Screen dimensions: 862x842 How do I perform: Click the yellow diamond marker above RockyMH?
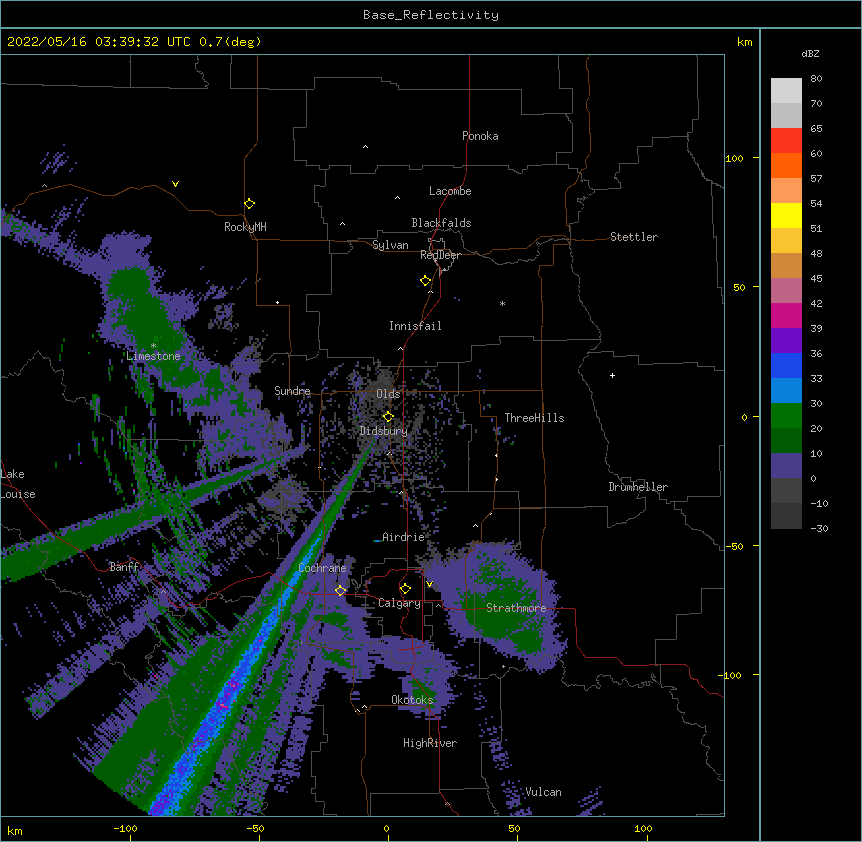point(249,204)
